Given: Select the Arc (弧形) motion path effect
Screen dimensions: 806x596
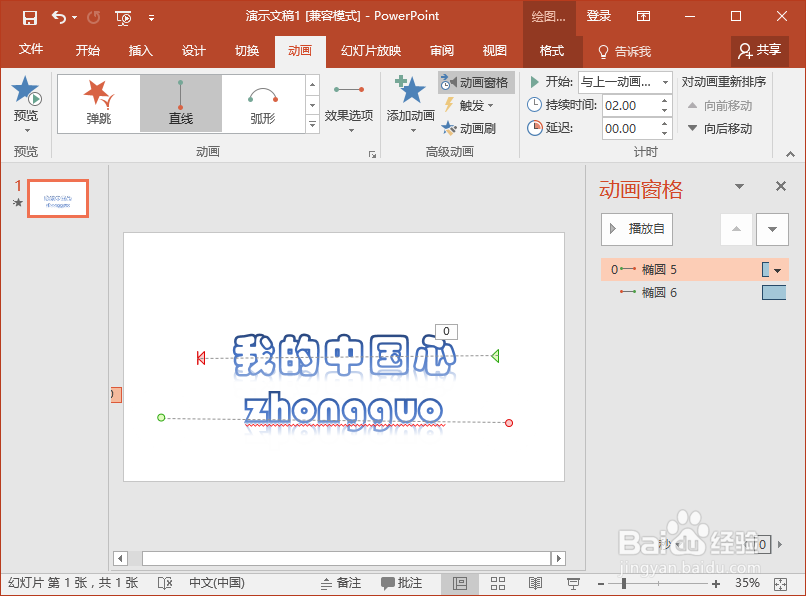Looking at the screenshot, I should [x=263, y=103].
